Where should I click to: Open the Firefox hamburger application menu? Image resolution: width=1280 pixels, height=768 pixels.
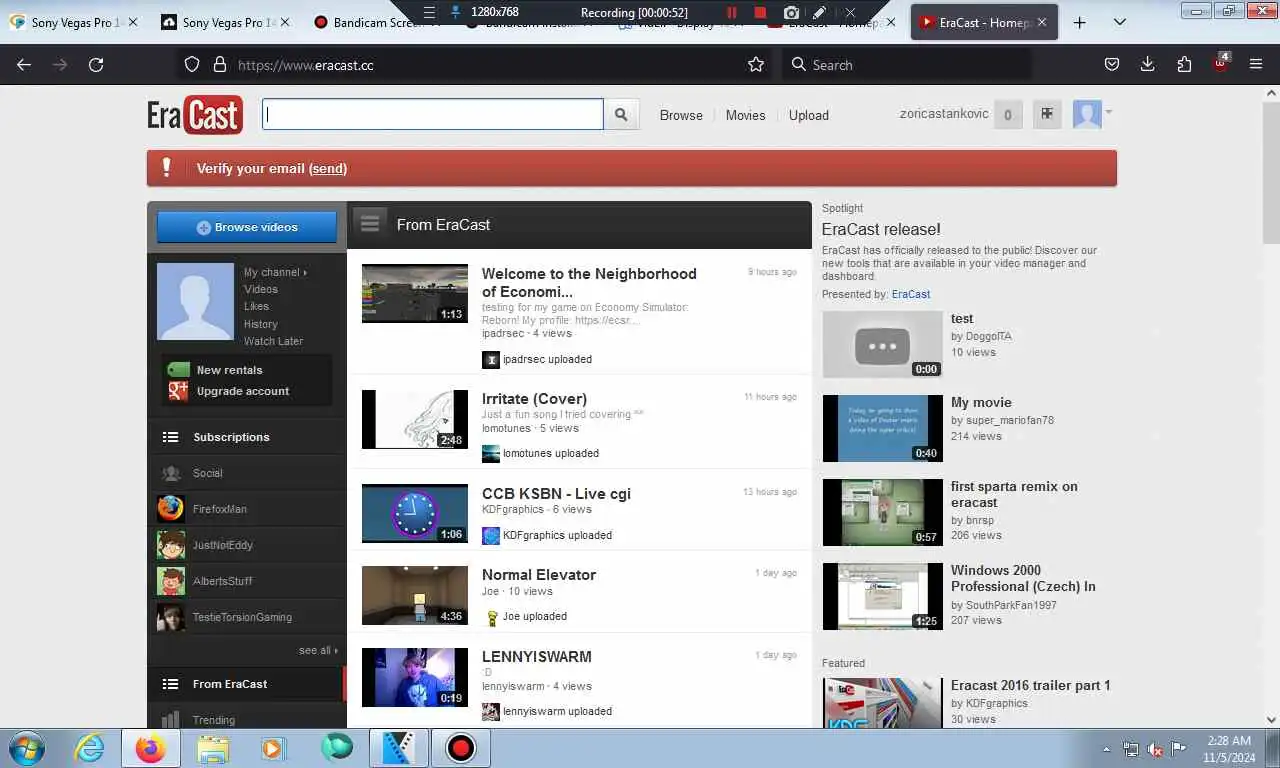(1256, 65)
